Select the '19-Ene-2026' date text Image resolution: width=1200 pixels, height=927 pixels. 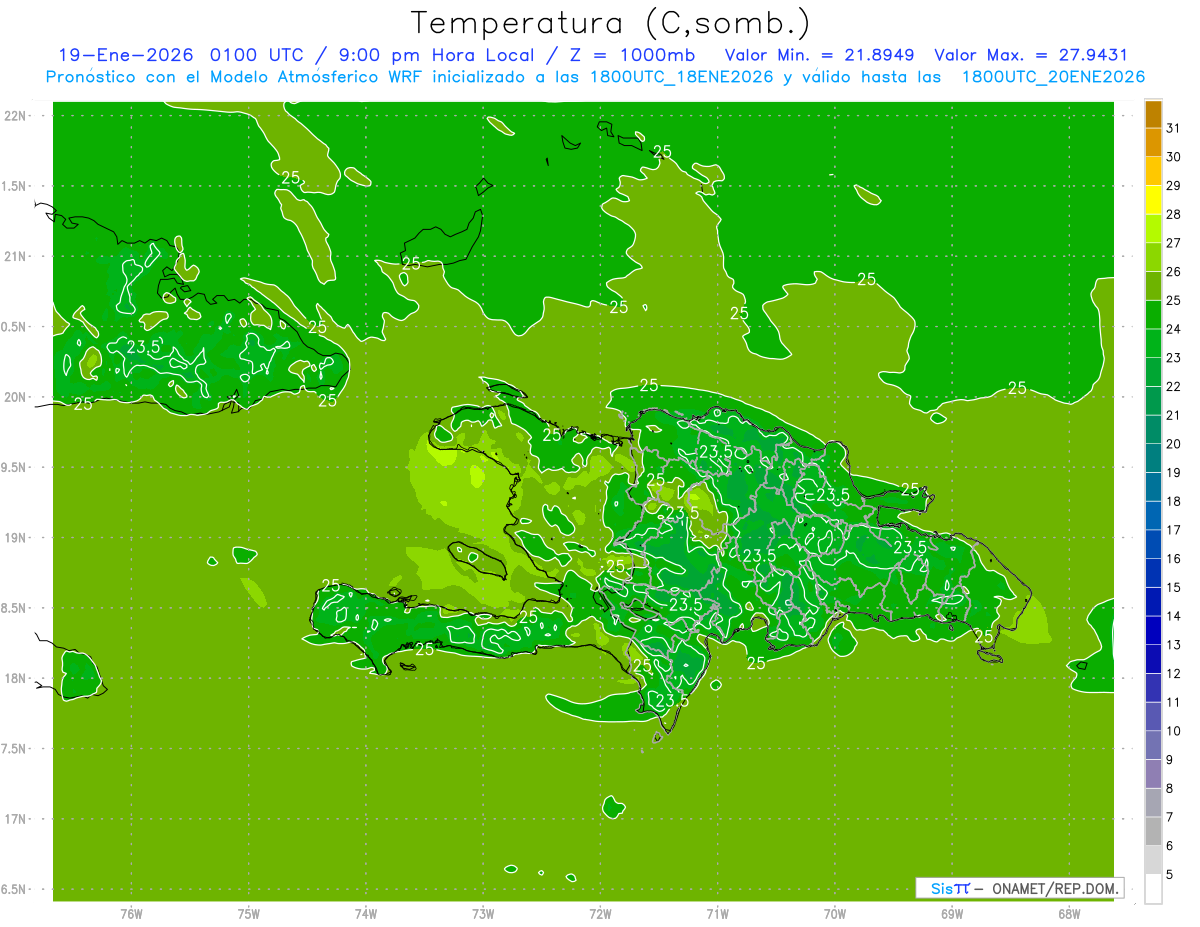point(125,55)
